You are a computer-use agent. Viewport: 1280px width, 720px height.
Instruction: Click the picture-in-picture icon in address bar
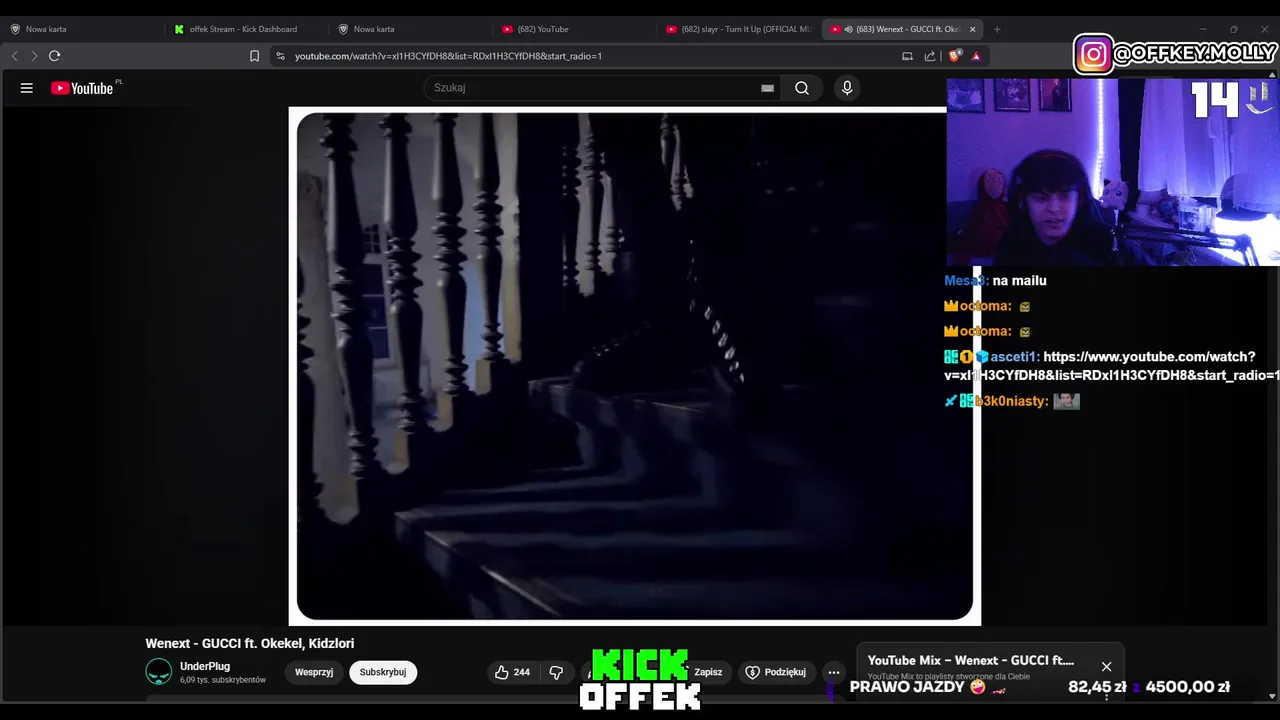(907, 56)
